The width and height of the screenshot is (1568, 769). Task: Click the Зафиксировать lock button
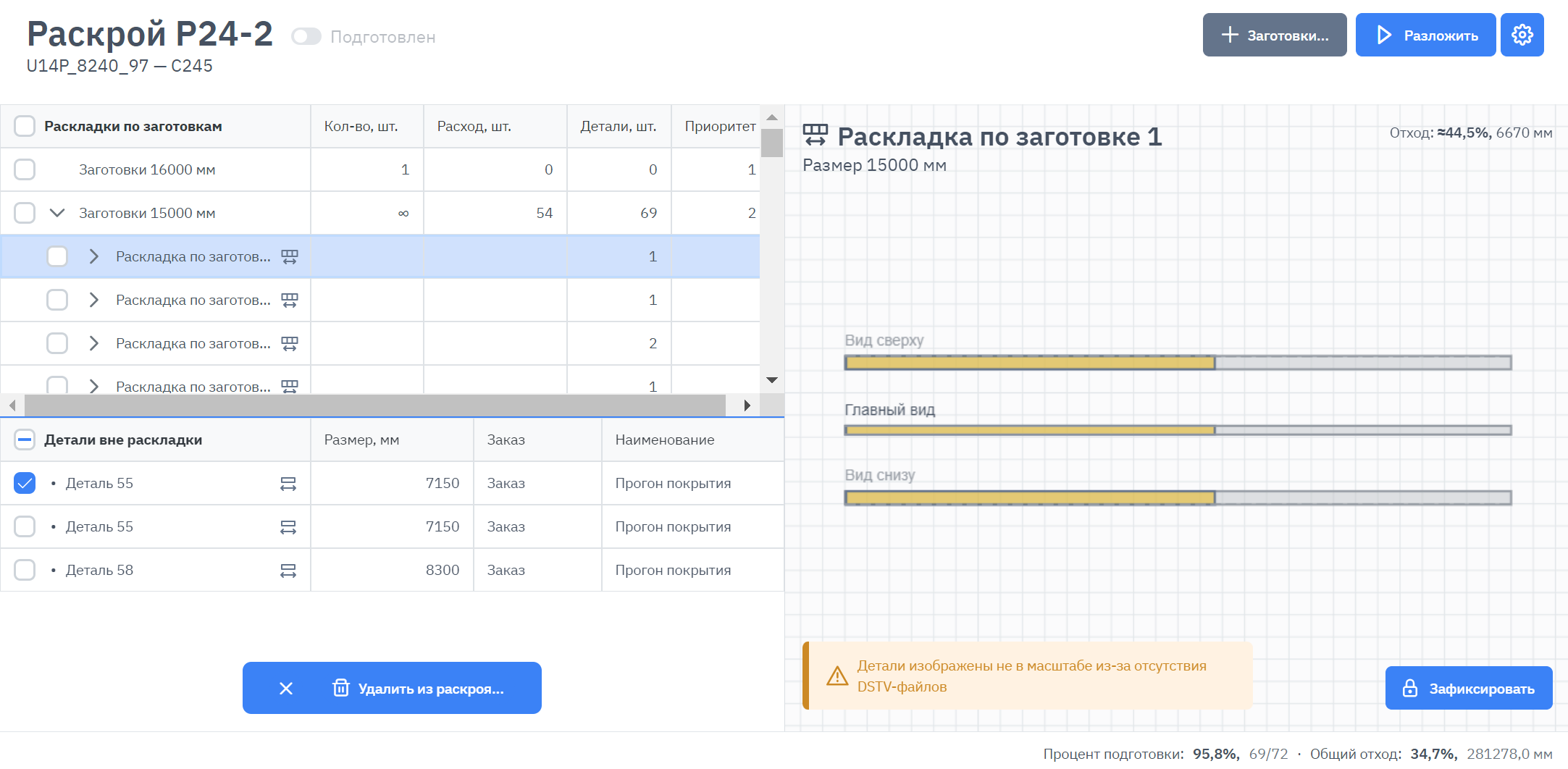1469,688
